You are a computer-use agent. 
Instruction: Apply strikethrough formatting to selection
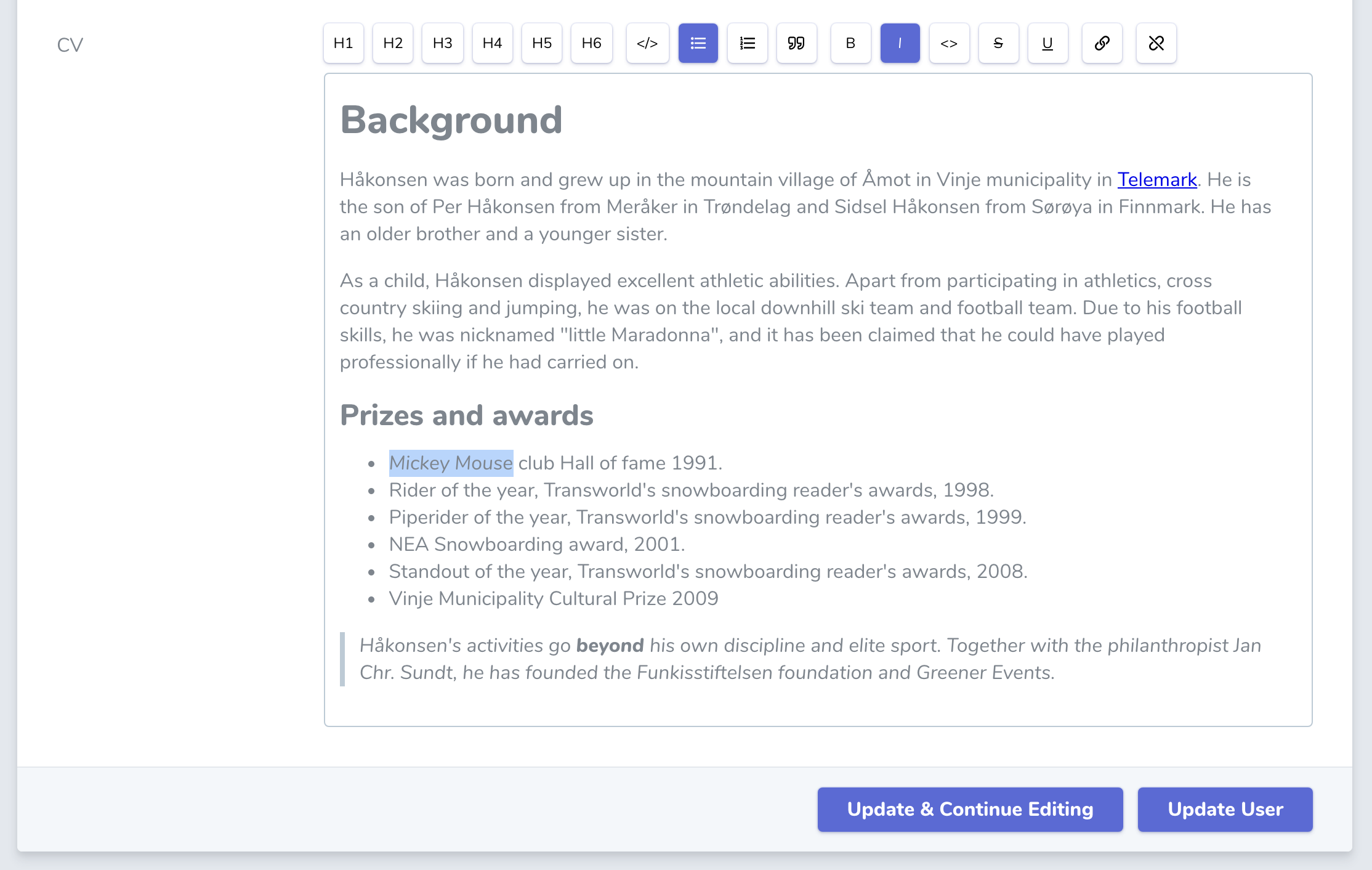point(998,43)
